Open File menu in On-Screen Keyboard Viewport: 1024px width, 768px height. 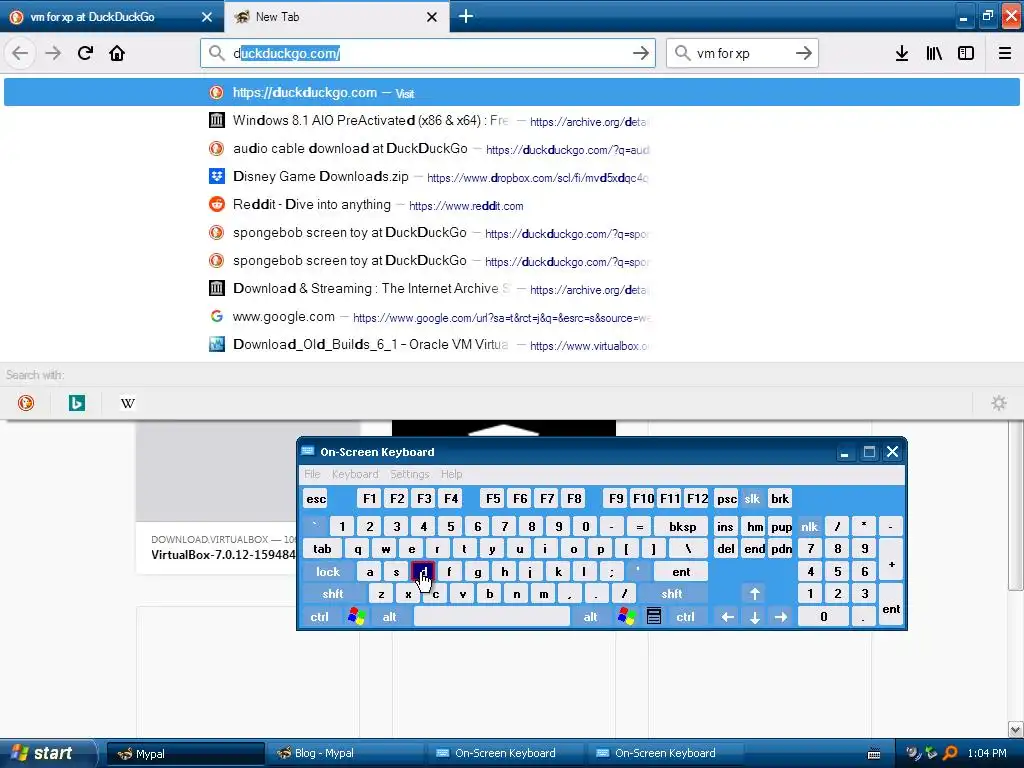[x=312, y=474]
